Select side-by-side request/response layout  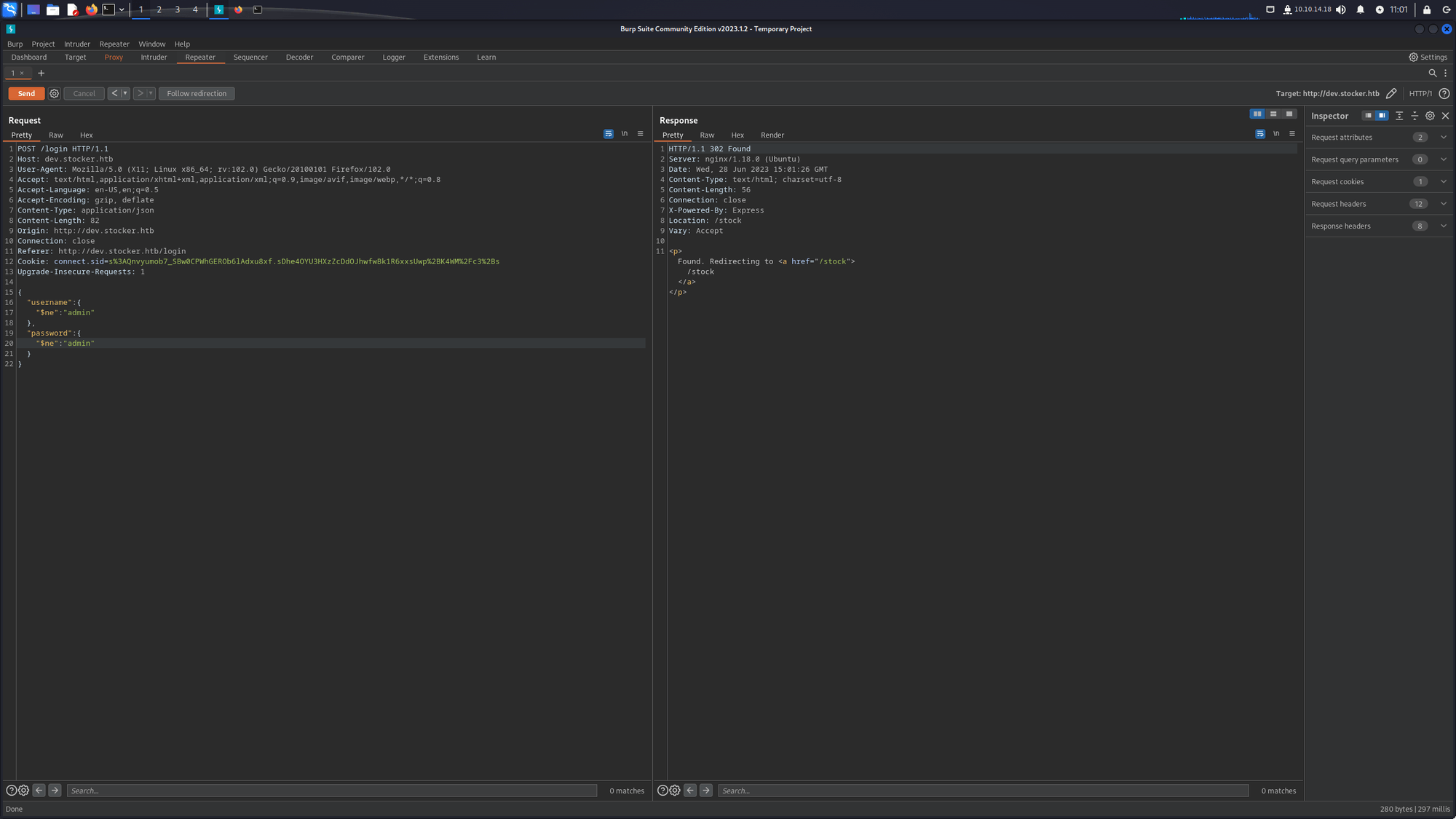pos(1257,114)
